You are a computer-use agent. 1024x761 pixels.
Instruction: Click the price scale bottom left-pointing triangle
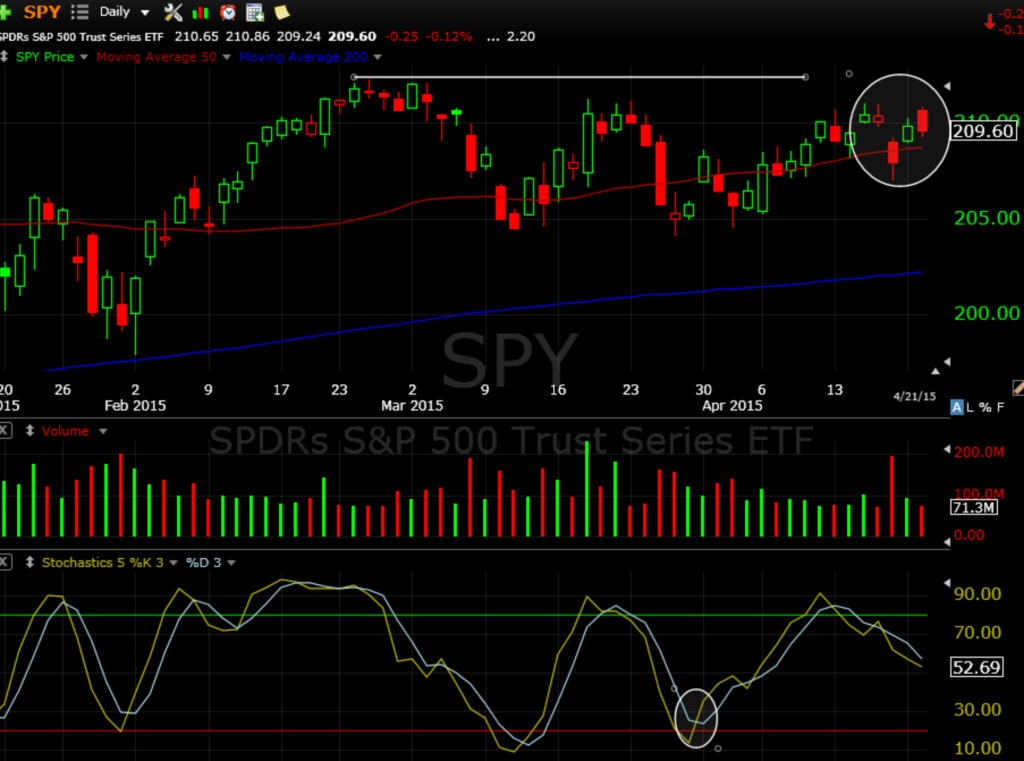click(x=947, y=361)
